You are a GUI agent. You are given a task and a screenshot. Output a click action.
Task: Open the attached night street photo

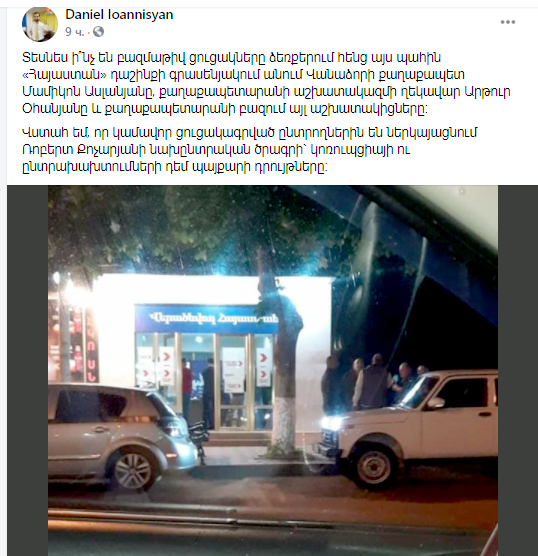click(x=273, y=371)
